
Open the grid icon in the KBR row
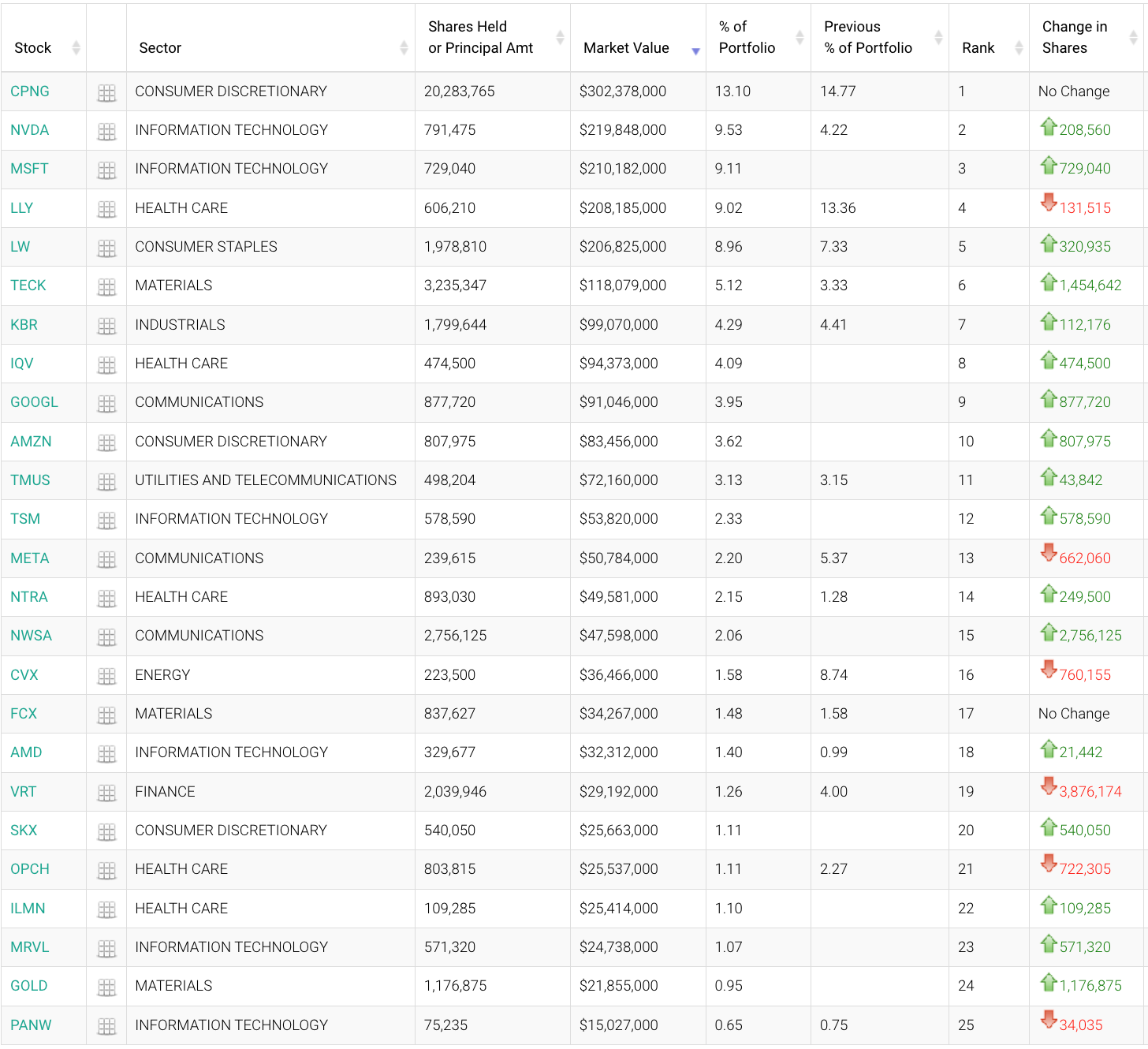106,327
